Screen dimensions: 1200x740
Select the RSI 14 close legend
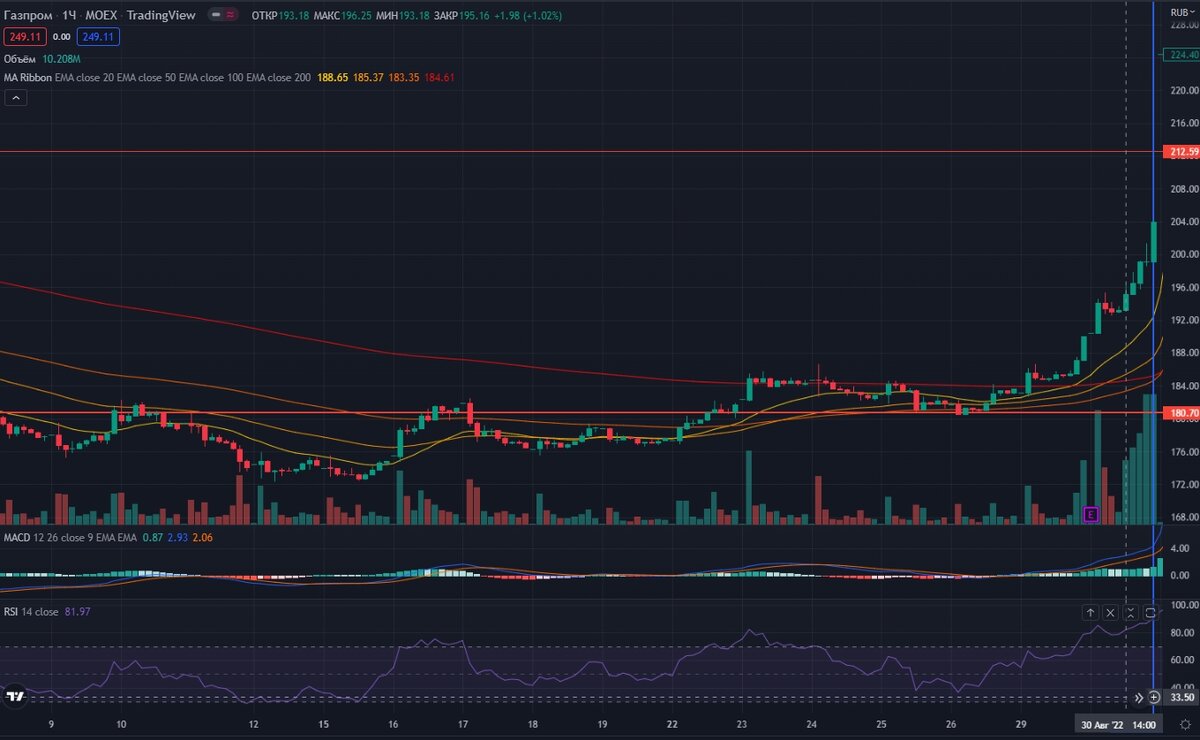(x=32, y=611)
